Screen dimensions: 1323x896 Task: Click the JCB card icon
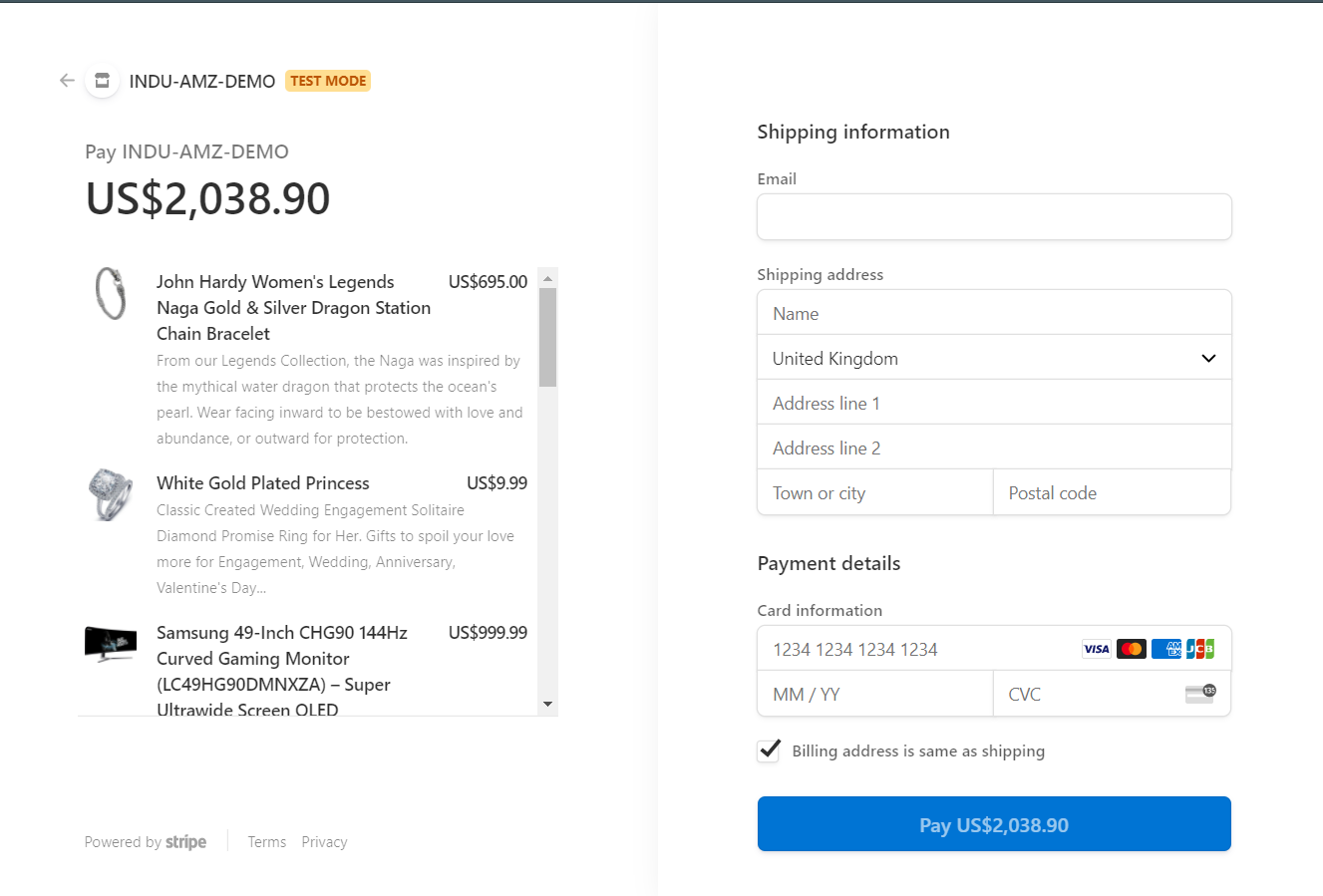pos(1200,648)
